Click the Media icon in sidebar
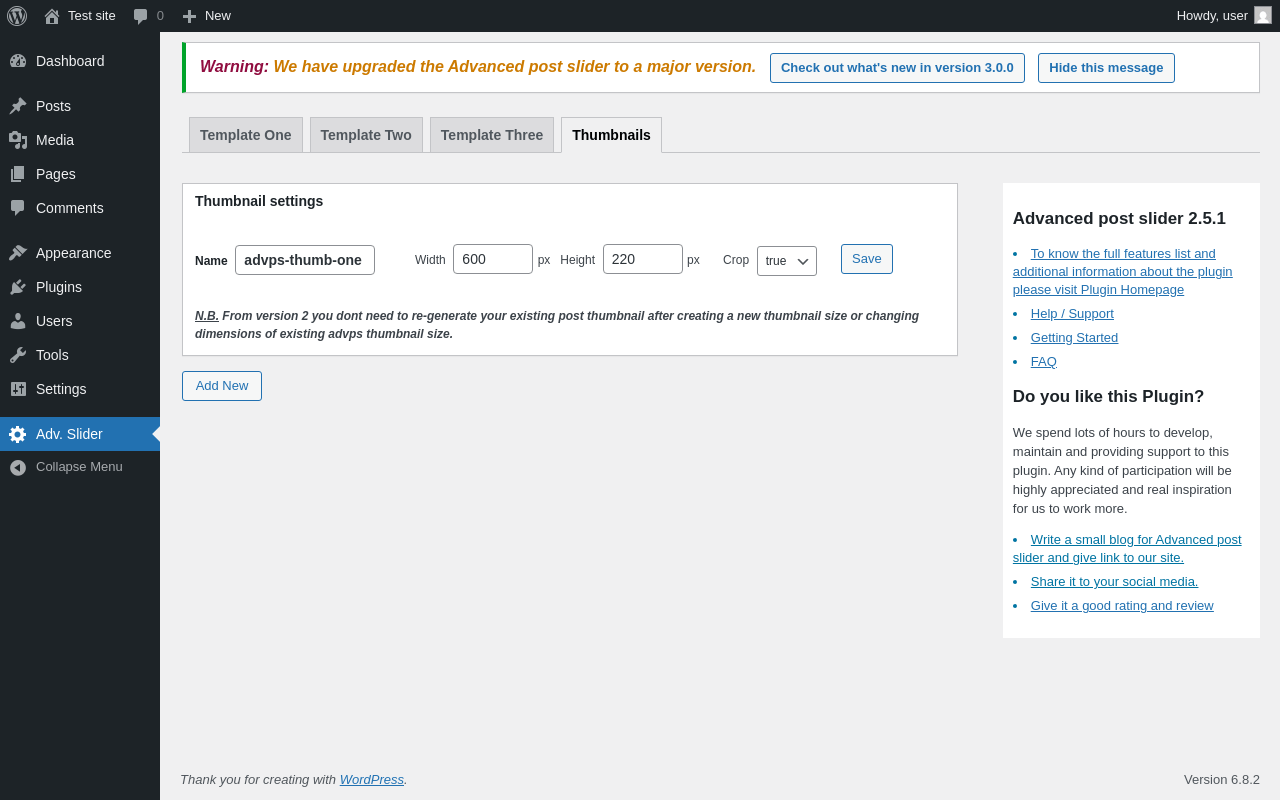This screenshot has height=800, width=1280. click(18, 140)
